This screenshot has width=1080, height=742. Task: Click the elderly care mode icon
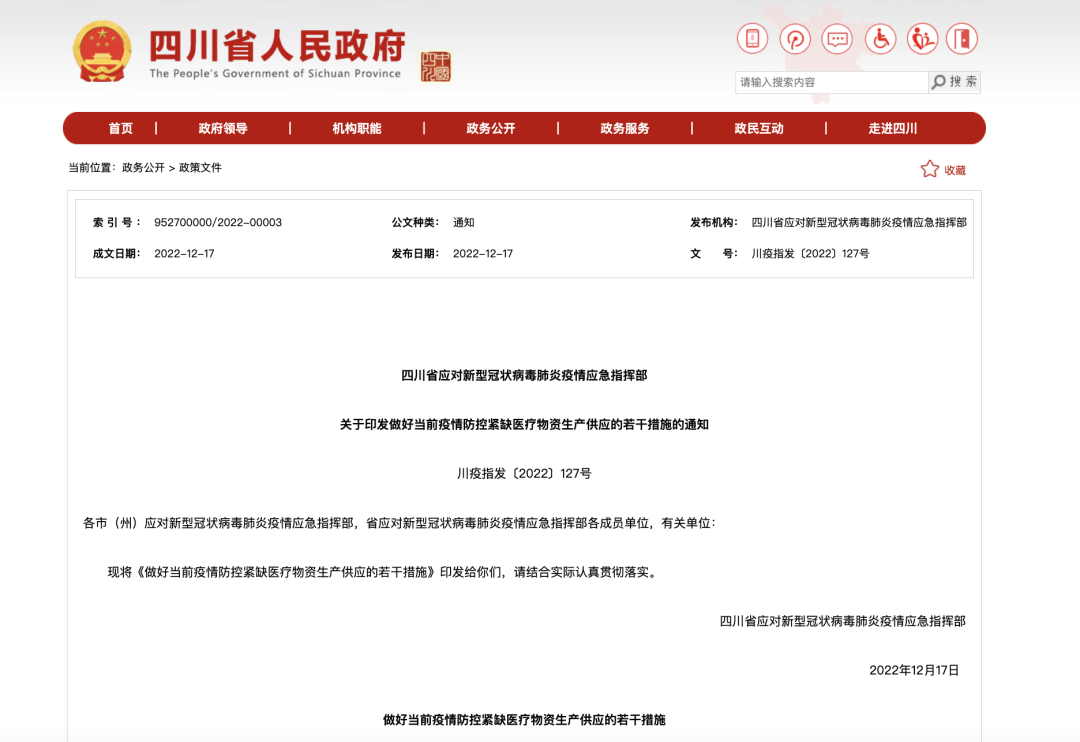[922, 39]
